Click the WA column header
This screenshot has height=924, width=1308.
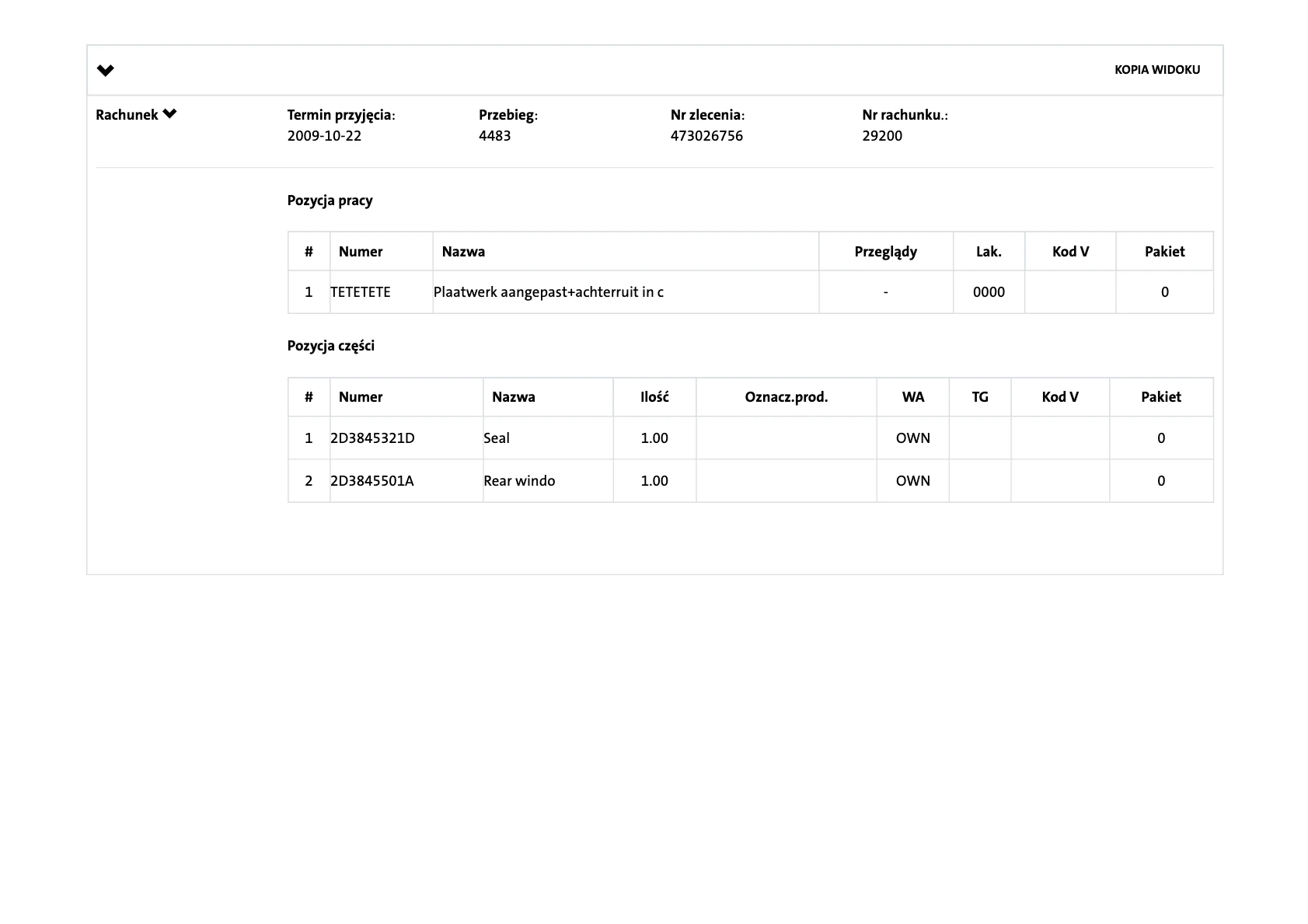(912, 397)
